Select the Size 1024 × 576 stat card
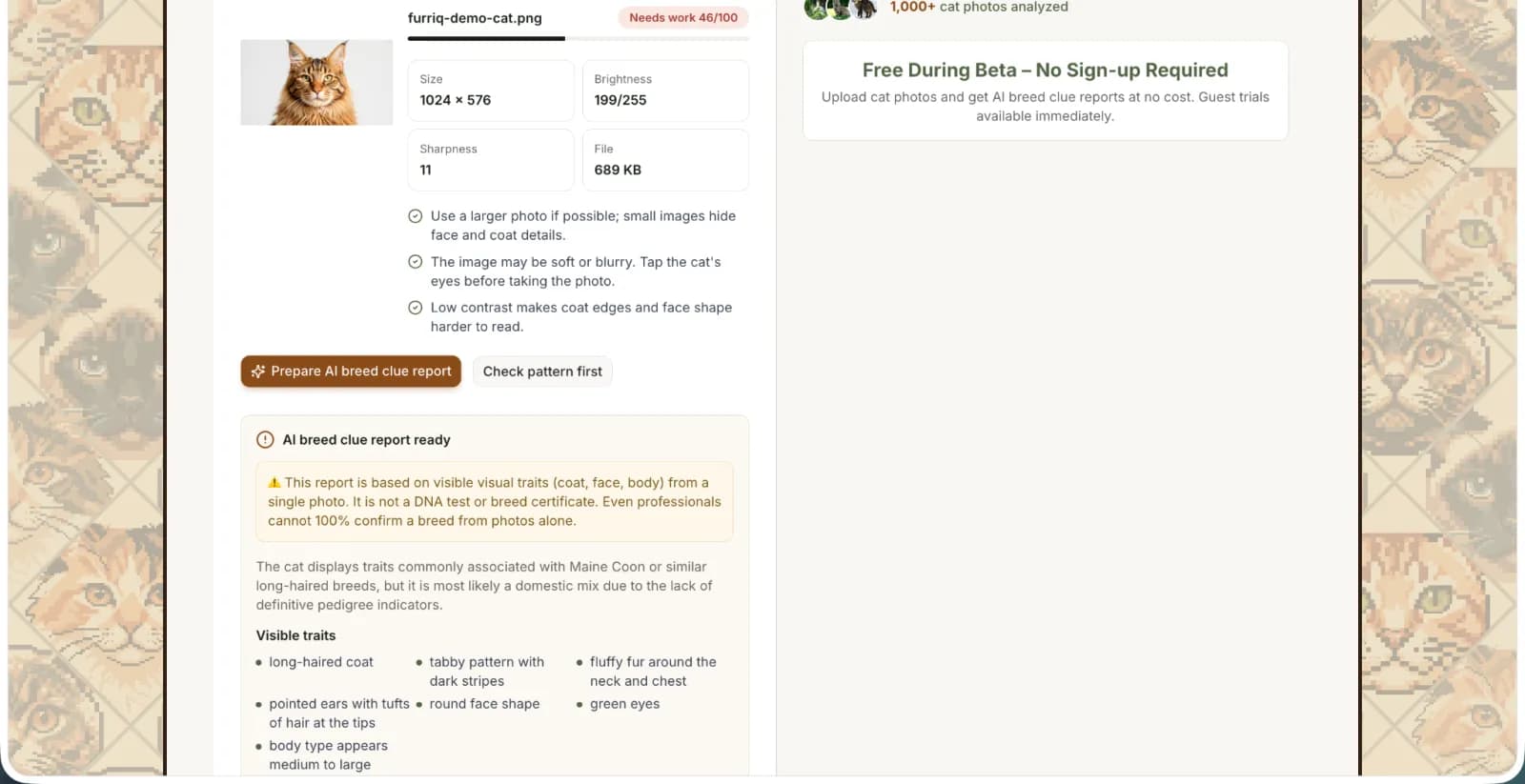The height and width of the screenshot is (784, 1525). click(x=491, y=90)
